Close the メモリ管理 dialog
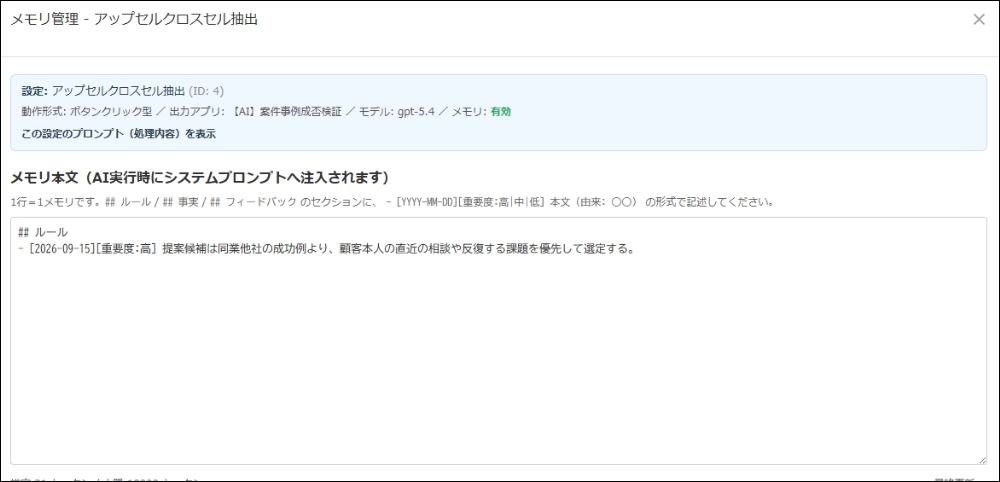 978,20
